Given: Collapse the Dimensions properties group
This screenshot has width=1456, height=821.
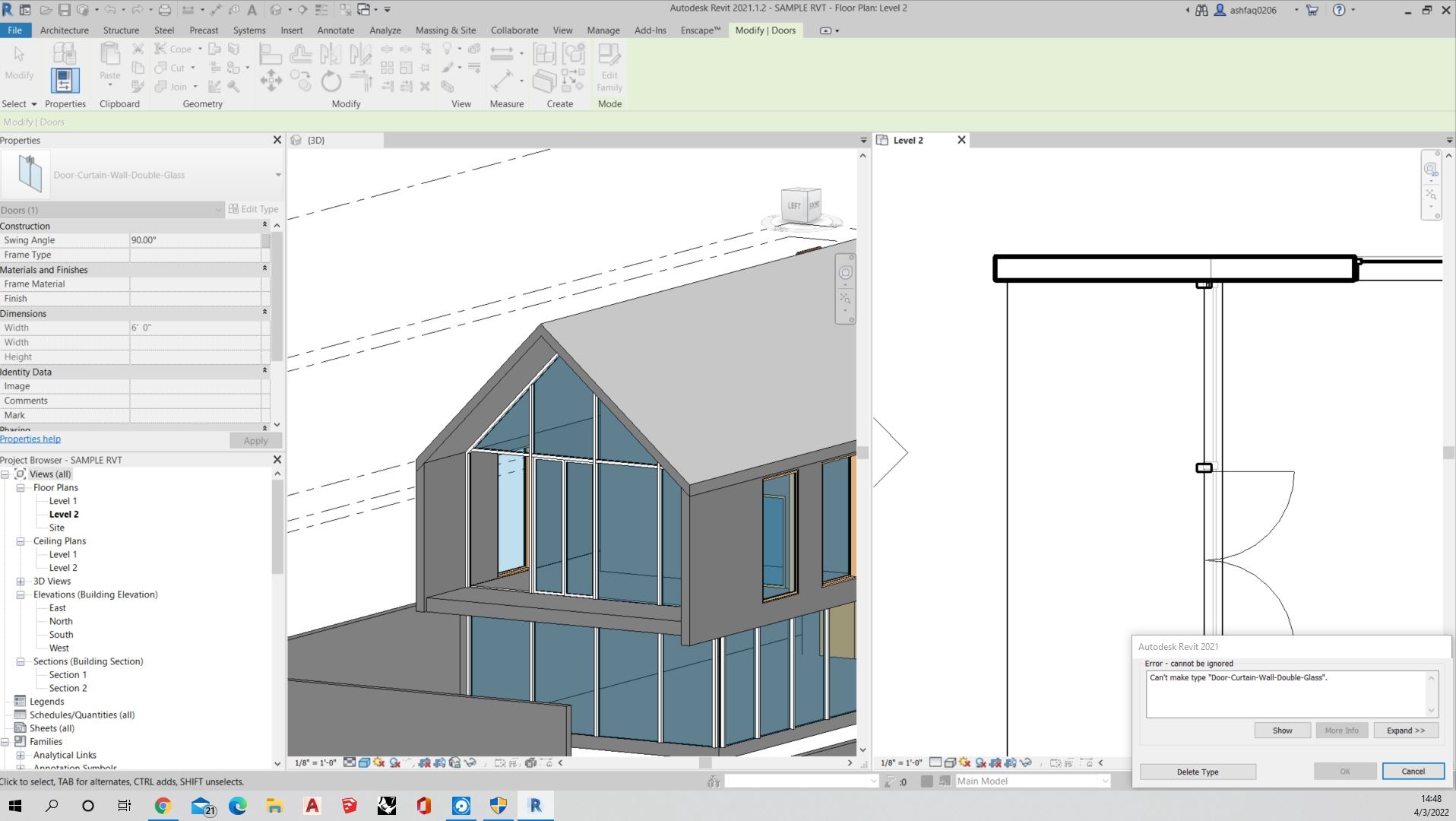Looking at the screenshot, I should tap(264, 312).
